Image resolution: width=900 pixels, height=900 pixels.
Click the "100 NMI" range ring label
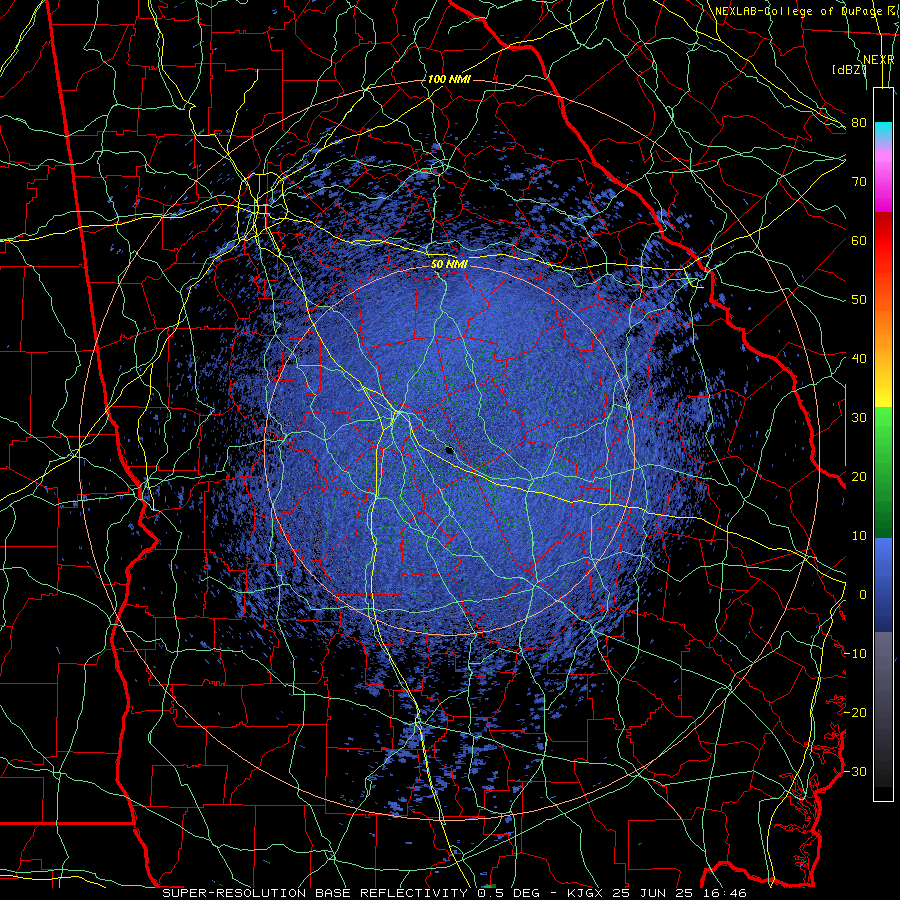pos(449,79)
